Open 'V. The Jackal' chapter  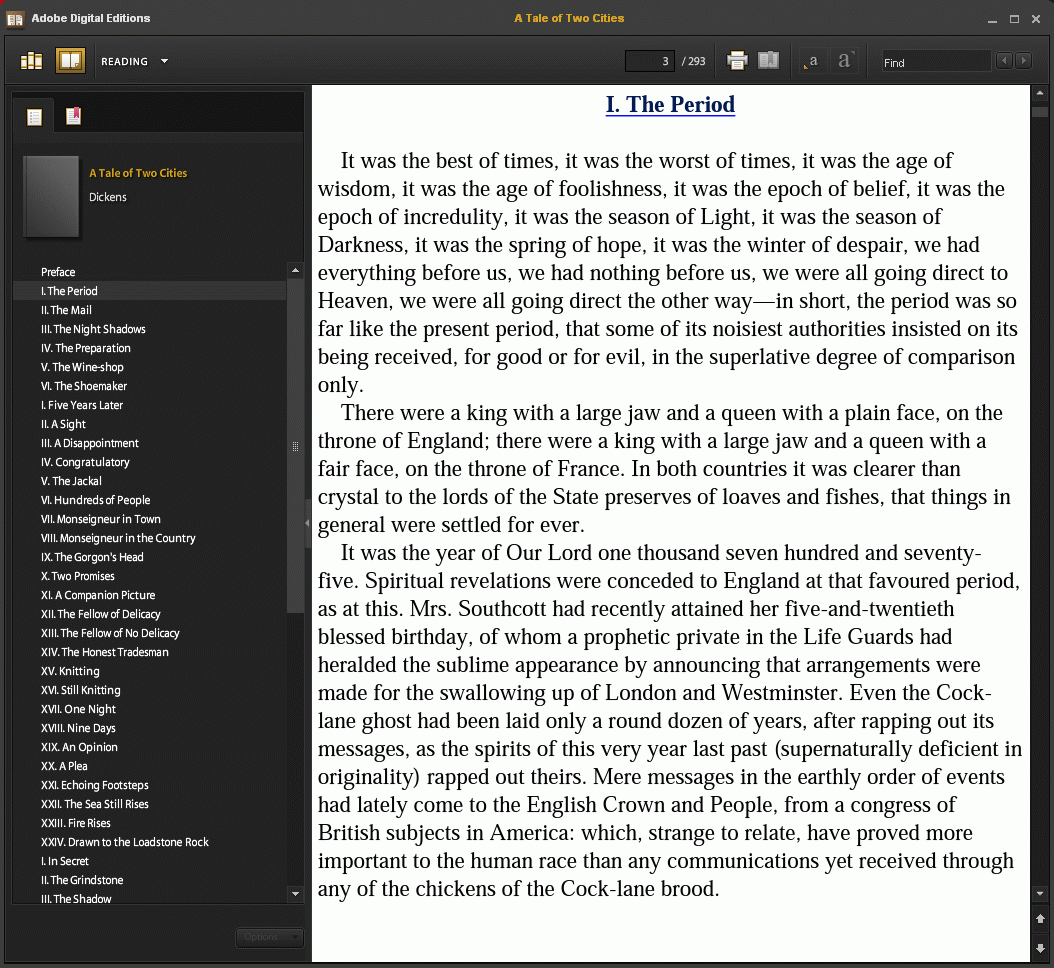point(71,481)
